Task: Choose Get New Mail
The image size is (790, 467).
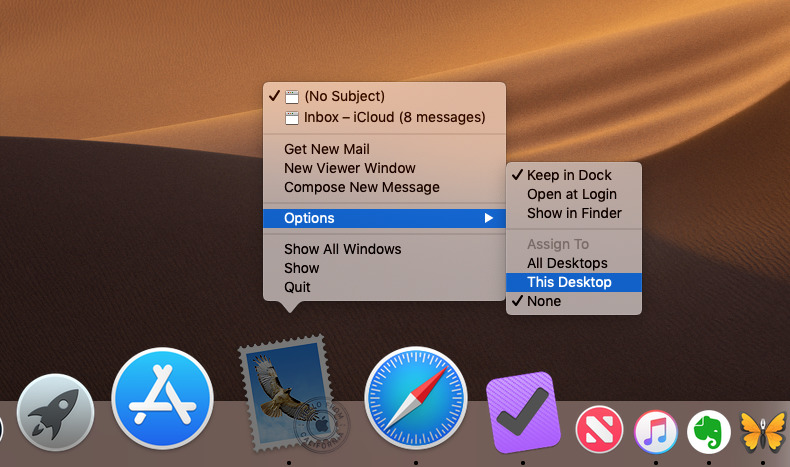Action: tap(384, 149)
